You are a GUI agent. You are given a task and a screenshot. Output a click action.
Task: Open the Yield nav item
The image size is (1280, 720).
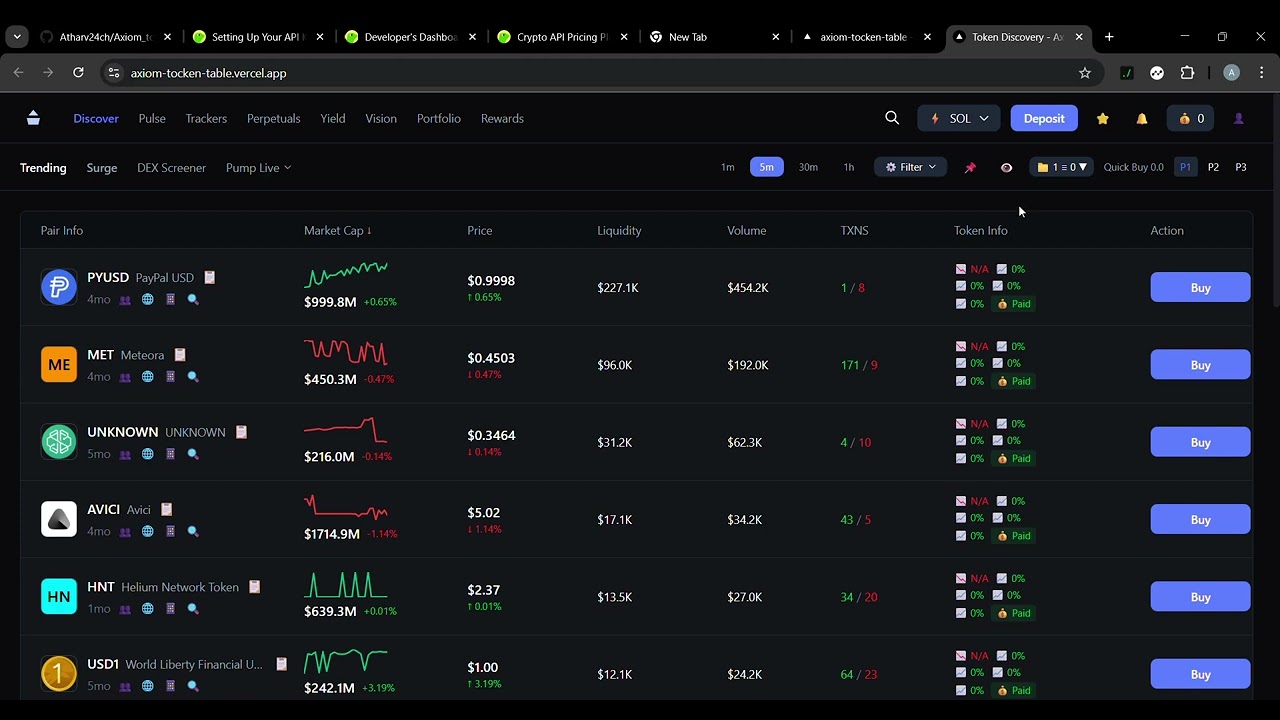click(333, 118)
